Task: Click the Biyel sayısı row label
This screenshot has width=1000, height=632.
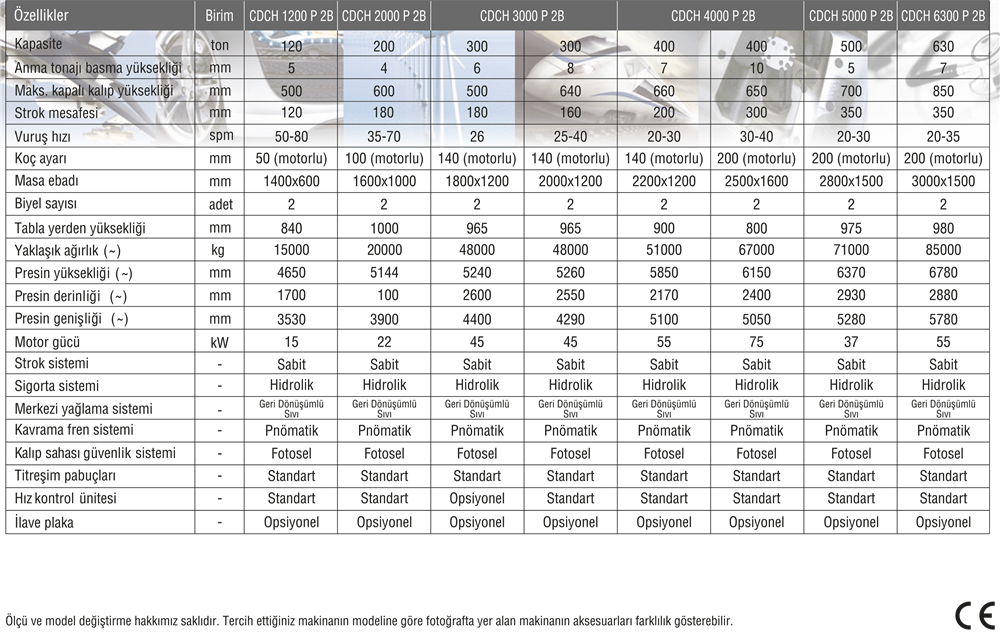Action: point(45,204)
